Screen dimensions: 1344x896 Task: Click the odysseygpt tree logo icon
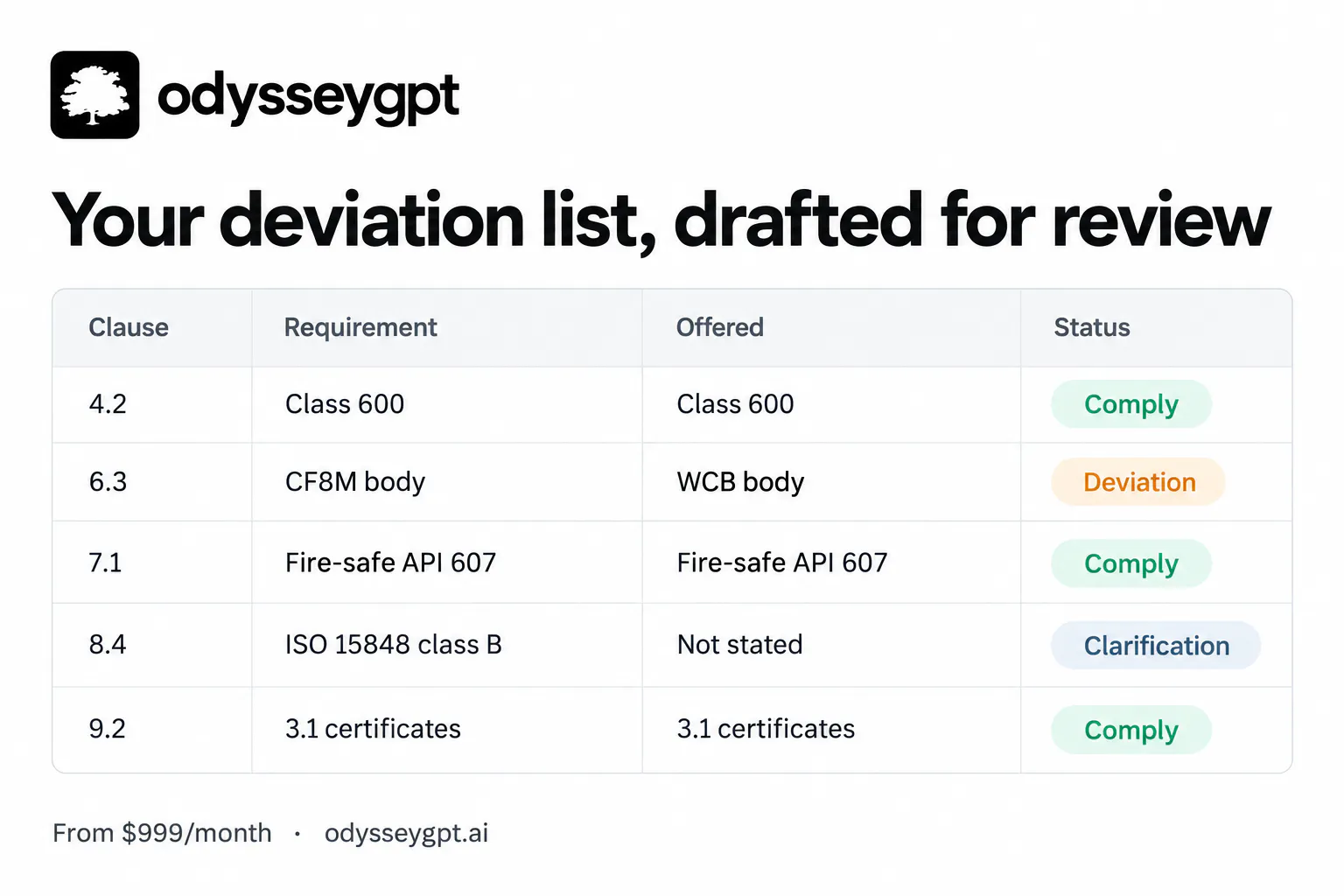tap(94, 94)
